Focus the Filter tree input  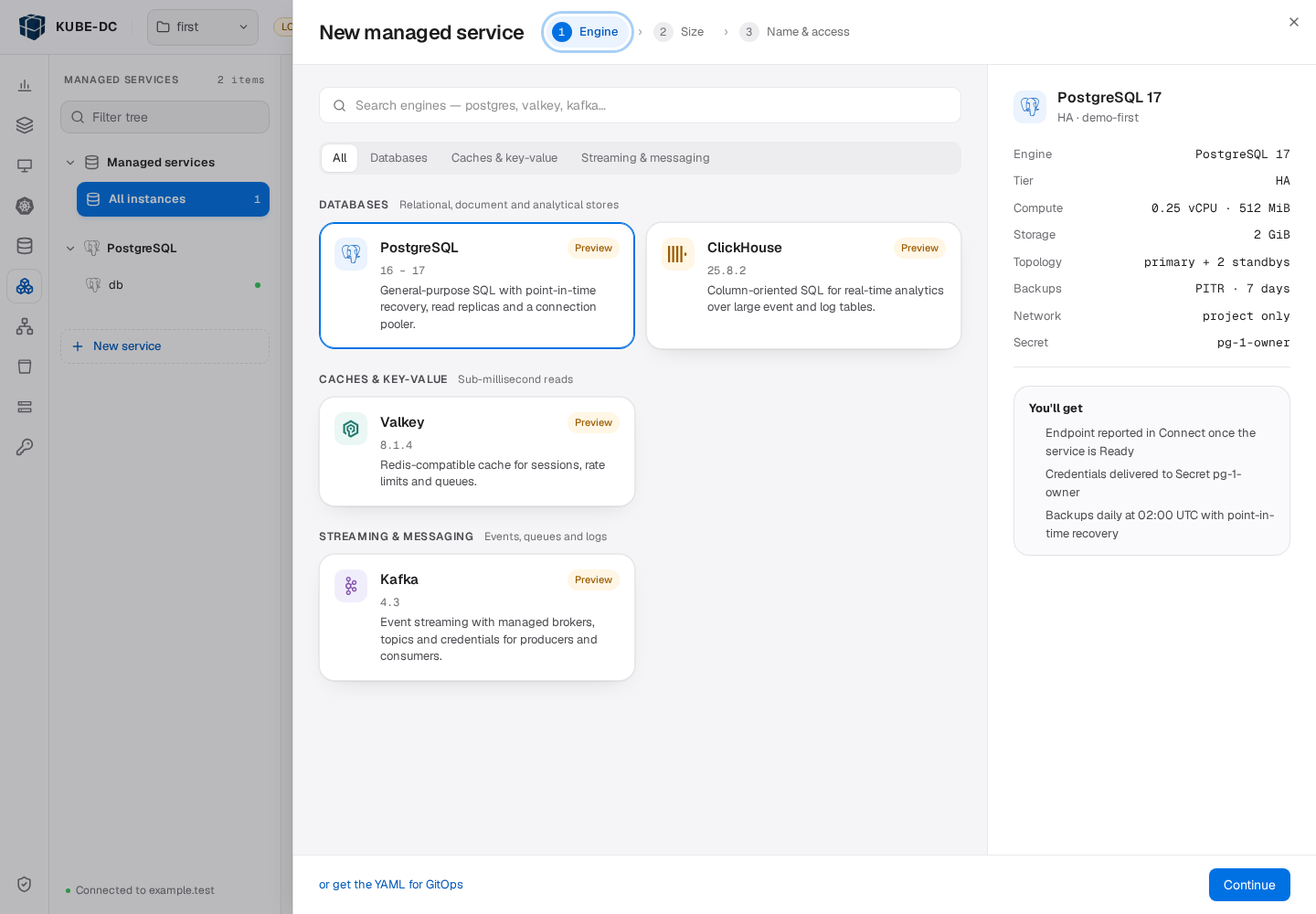coord(164,117)
